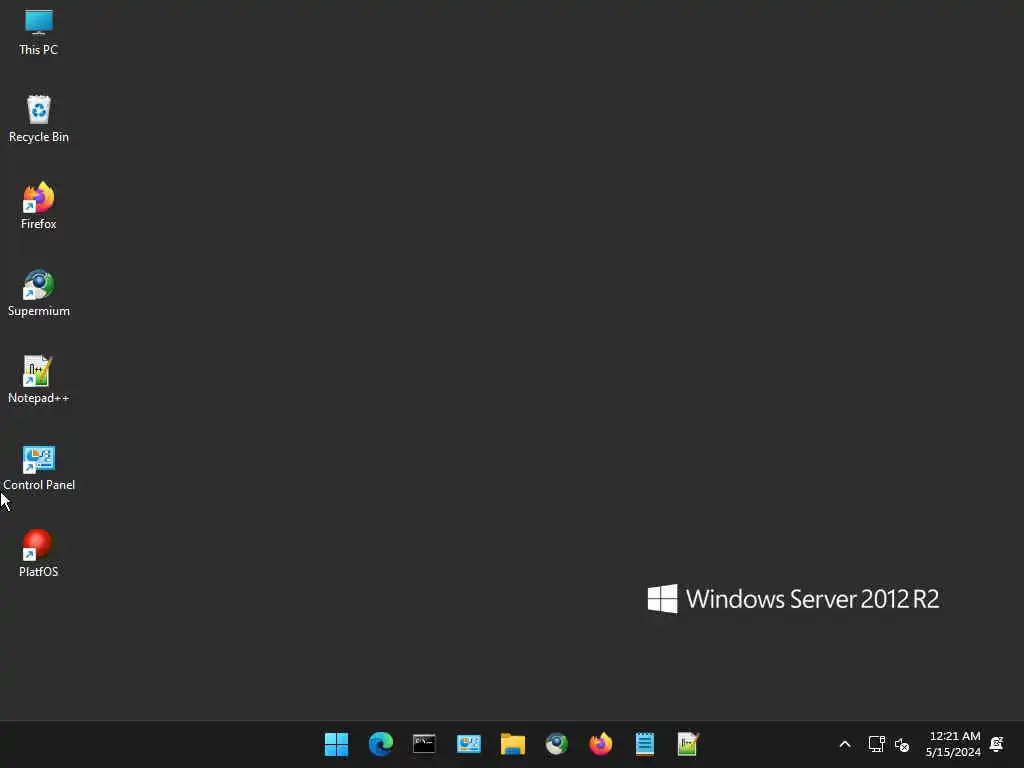The height and width of the screenshot is (768, 1024).
Task: Open the clock showing 12:21 AM
Action: tap(953, 744)
